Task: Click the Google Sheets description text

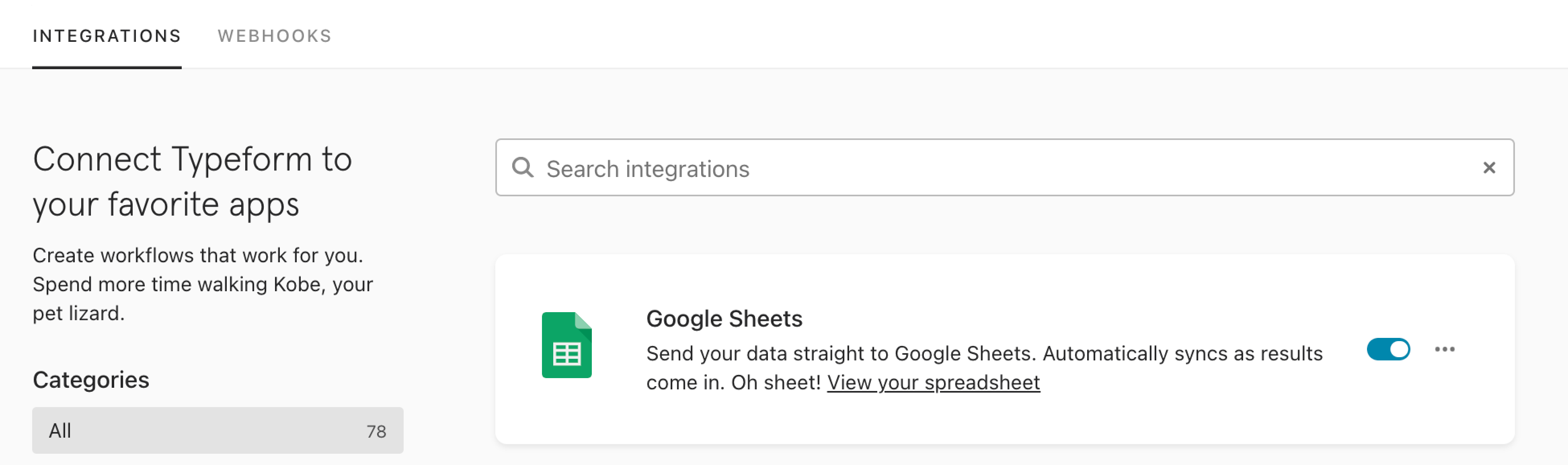Action: (984, 368)
